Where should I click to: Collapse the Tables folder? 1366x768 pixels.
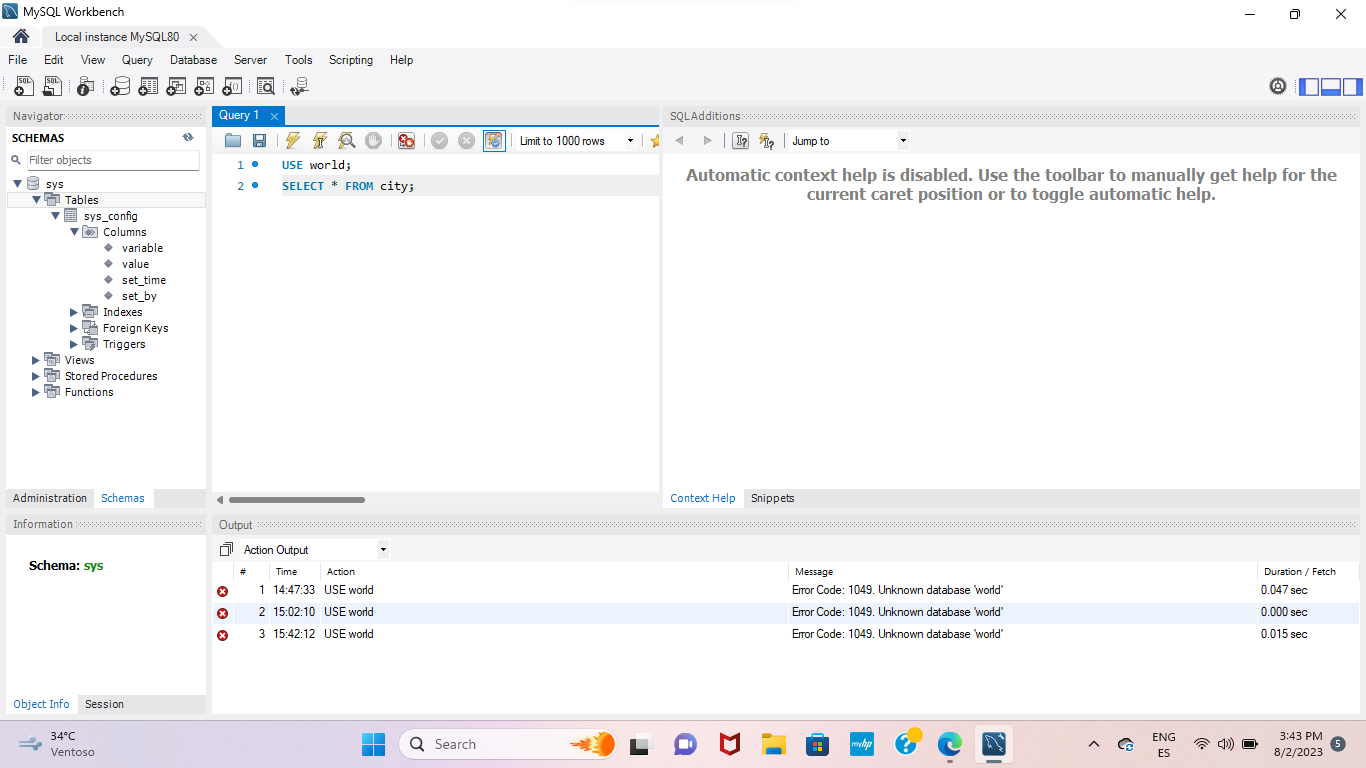[37, 200]
